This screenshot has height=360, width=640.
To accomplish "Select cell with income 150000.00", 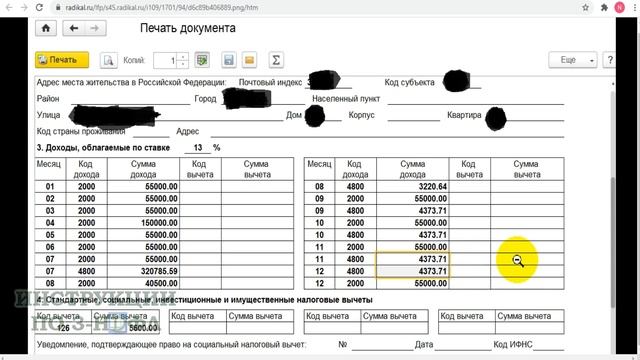I will point(143,223).
